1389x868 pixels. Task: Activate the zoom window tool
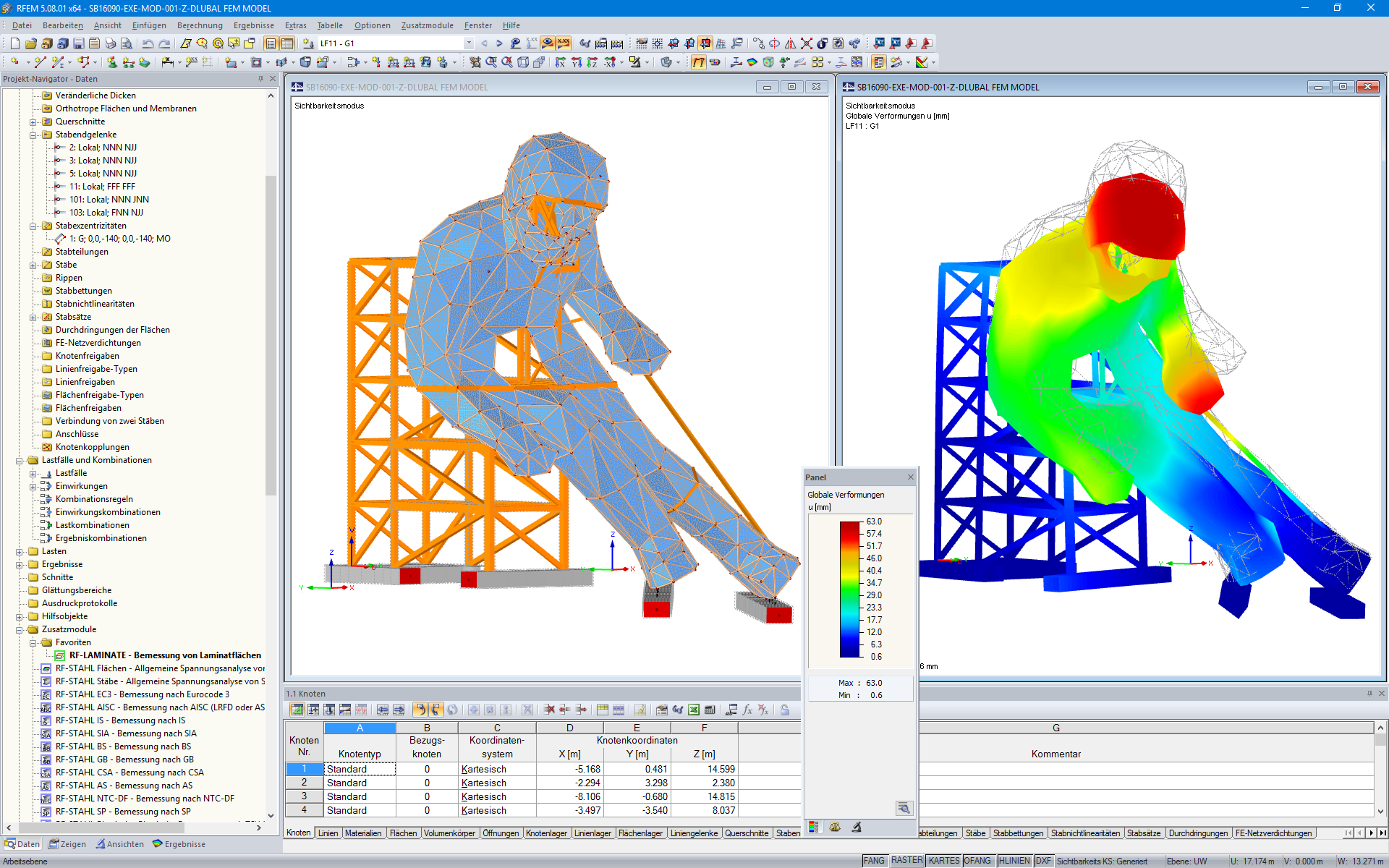tap(490, 62)
